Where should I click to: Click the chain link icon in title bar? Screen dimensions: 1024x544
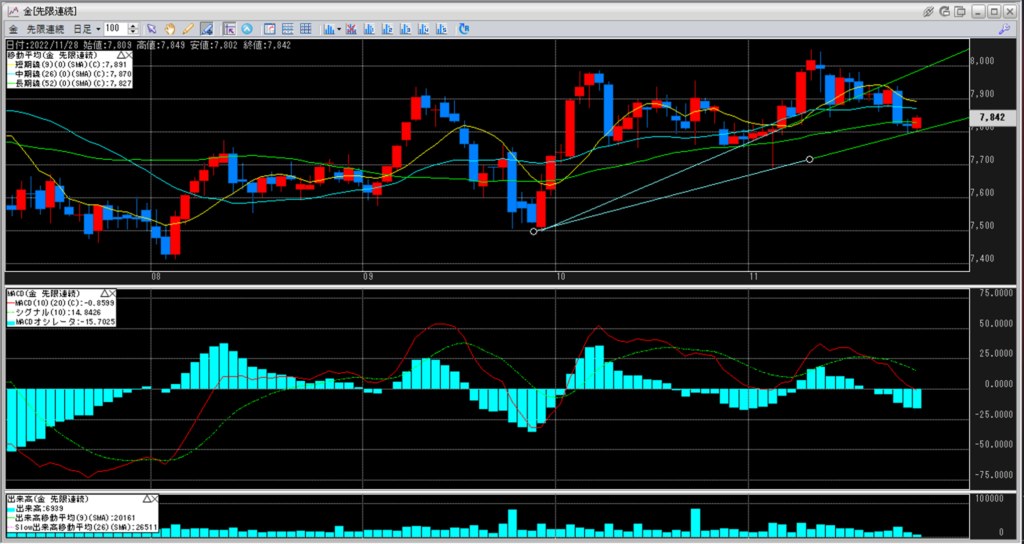(928, 11)
